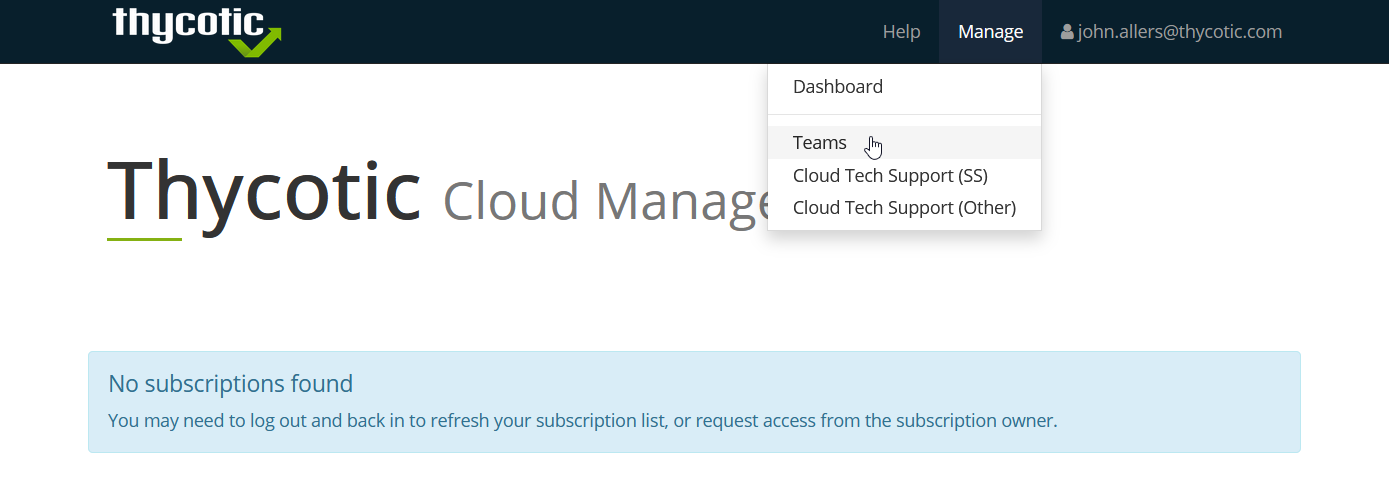Click the green checkmark arrow under the logo
The width and height of the screenshot is (1389, 497).
255,44
